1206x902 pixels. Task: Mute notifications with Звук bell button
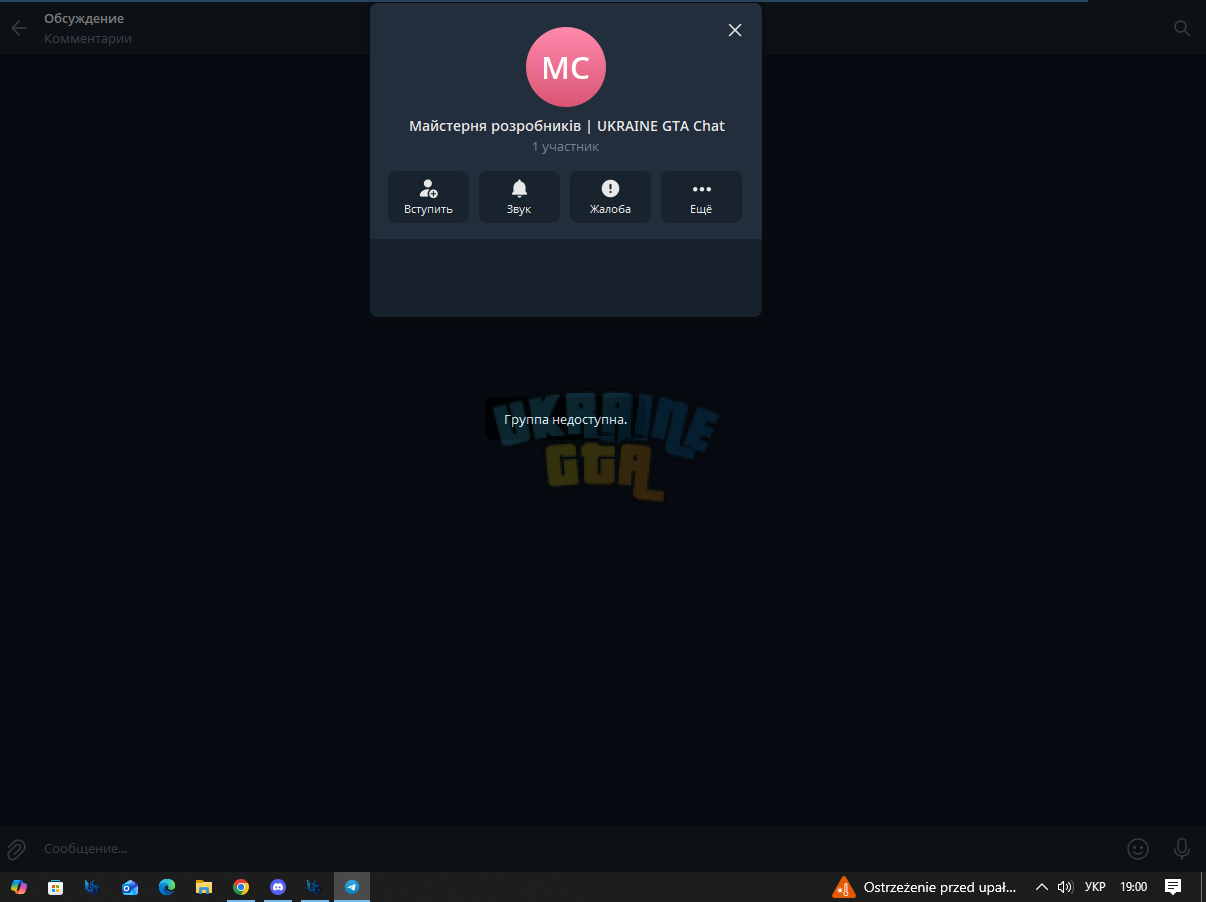coord(519,197)
